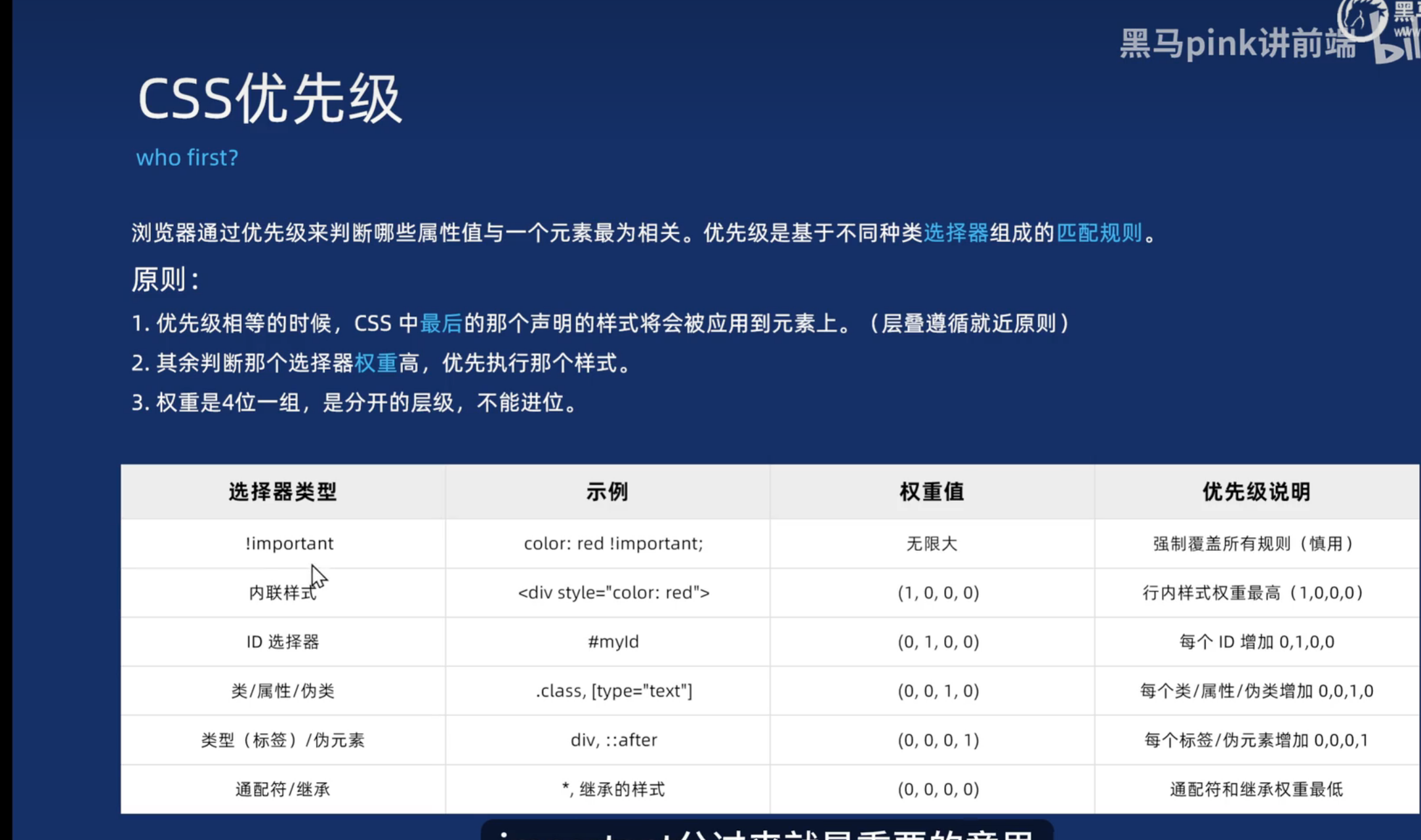Image resolution: width=1421 pixels, height=840 pixels.
Task: Click the 权重值 column header
Action: pyautogui.click(x=932, y=492)
